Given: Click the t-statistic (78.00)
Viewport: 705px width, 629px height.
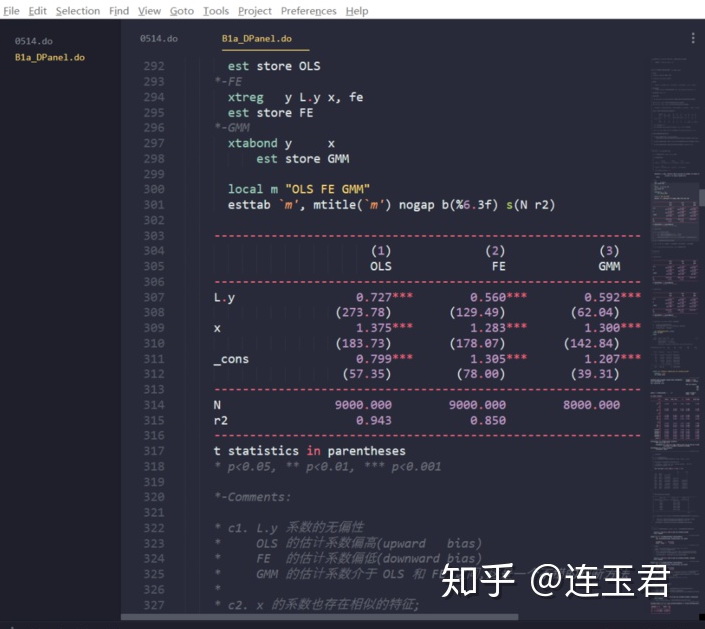Looking at the screenshot, I should tap(481, 374).
